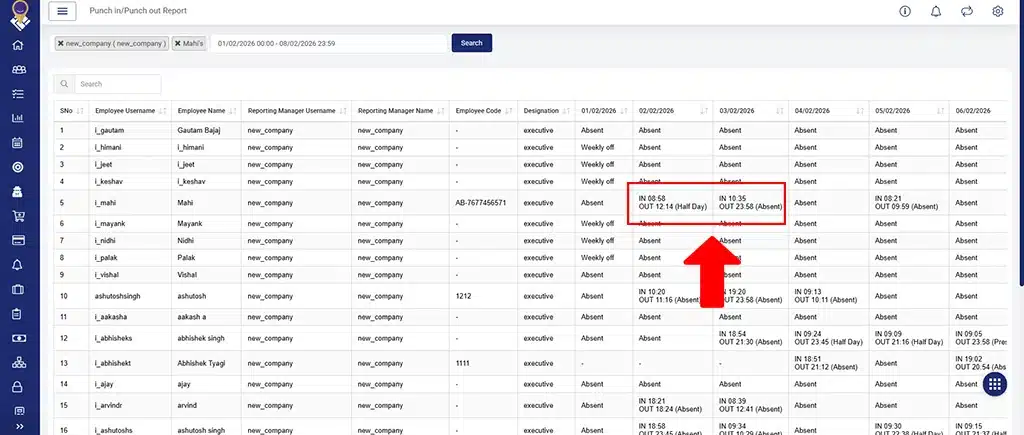Open the lock icon in sidebar

(18, 387)
